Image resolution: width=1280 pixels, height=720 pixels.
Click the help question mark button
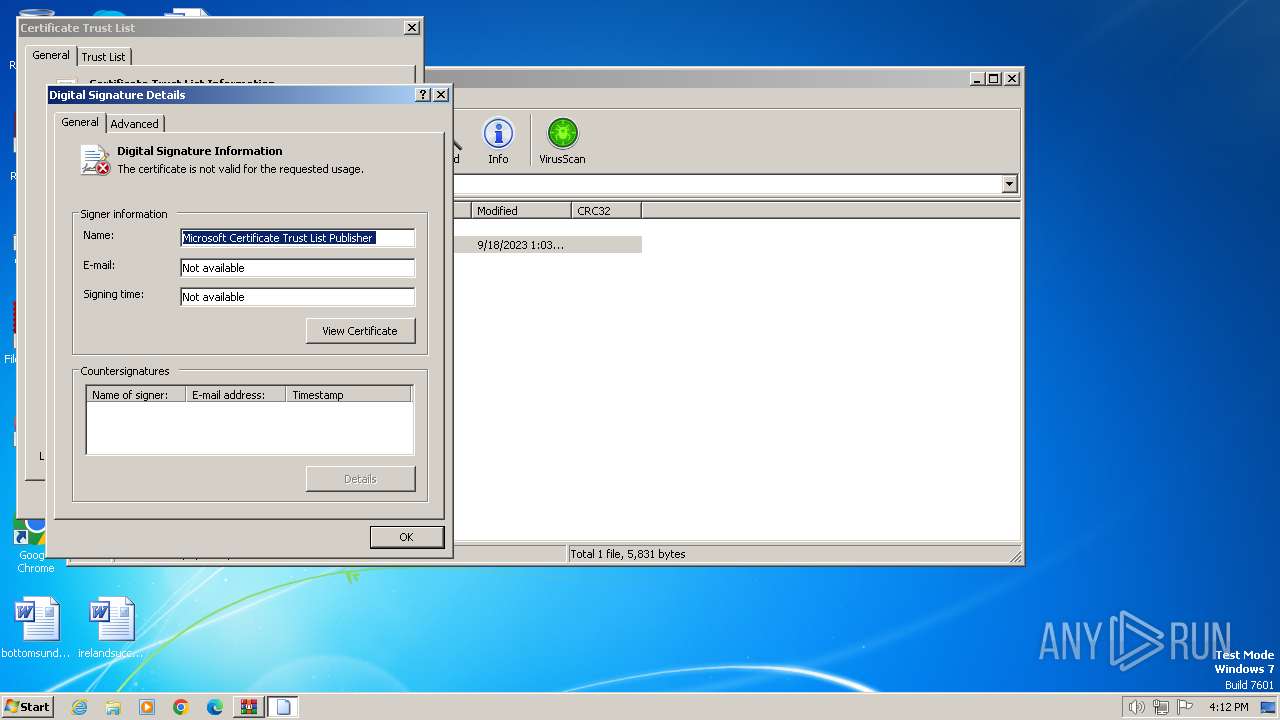(x=423, y=95)
